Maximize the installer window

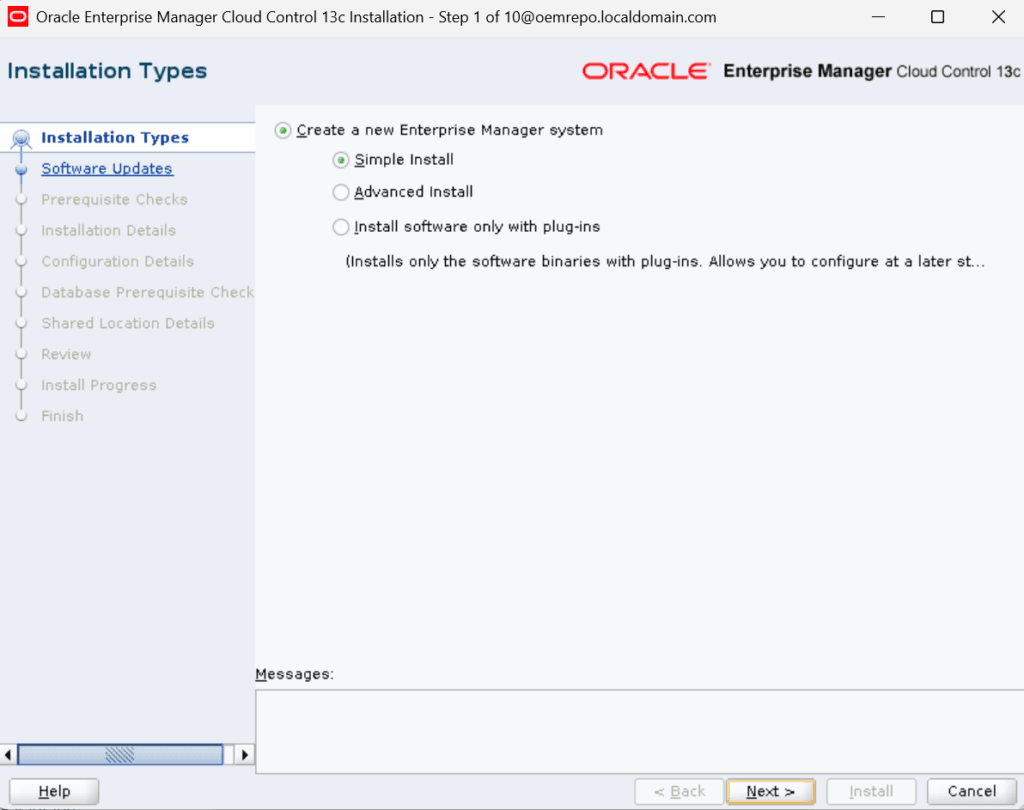click(937, 17)
